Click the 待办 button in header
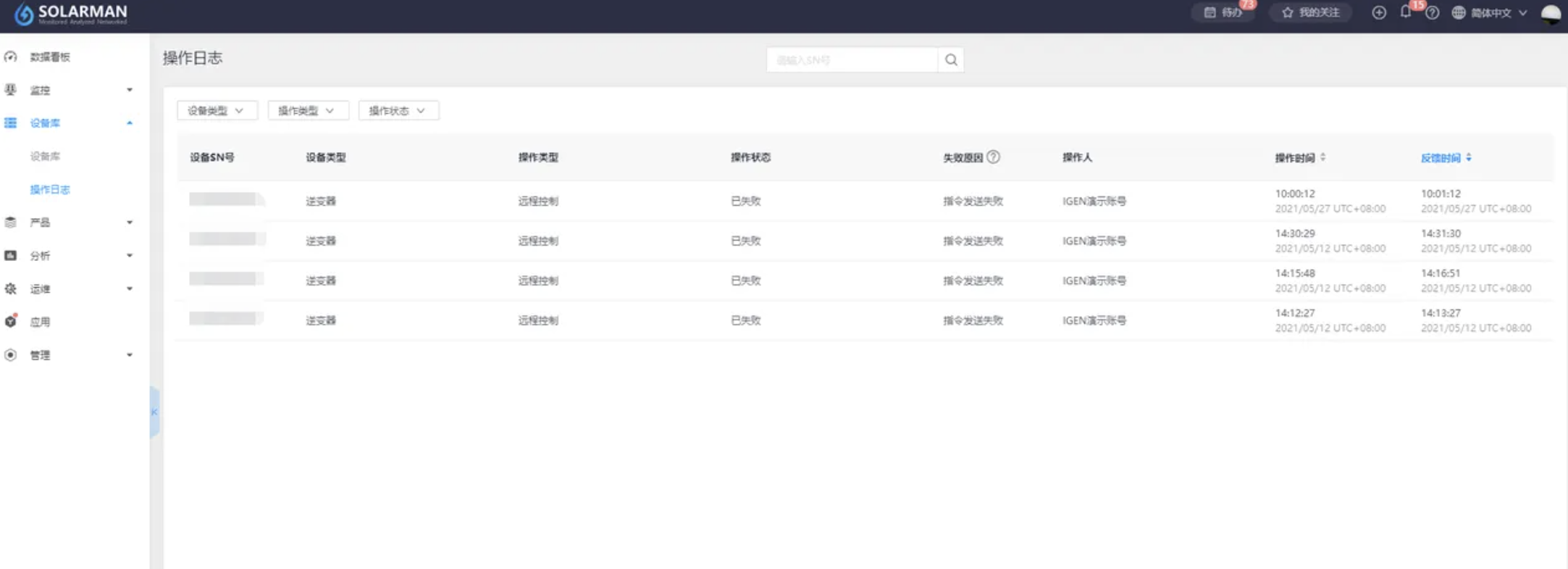This screenshot has height=569, width=1568. coord(1224,13)
